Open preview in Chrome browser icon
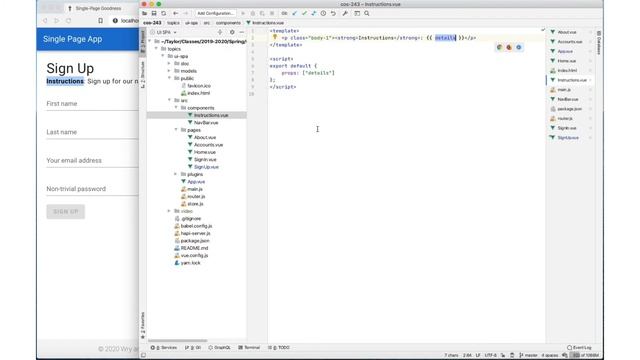Screen dimensions: 640x360 [499, 47]
